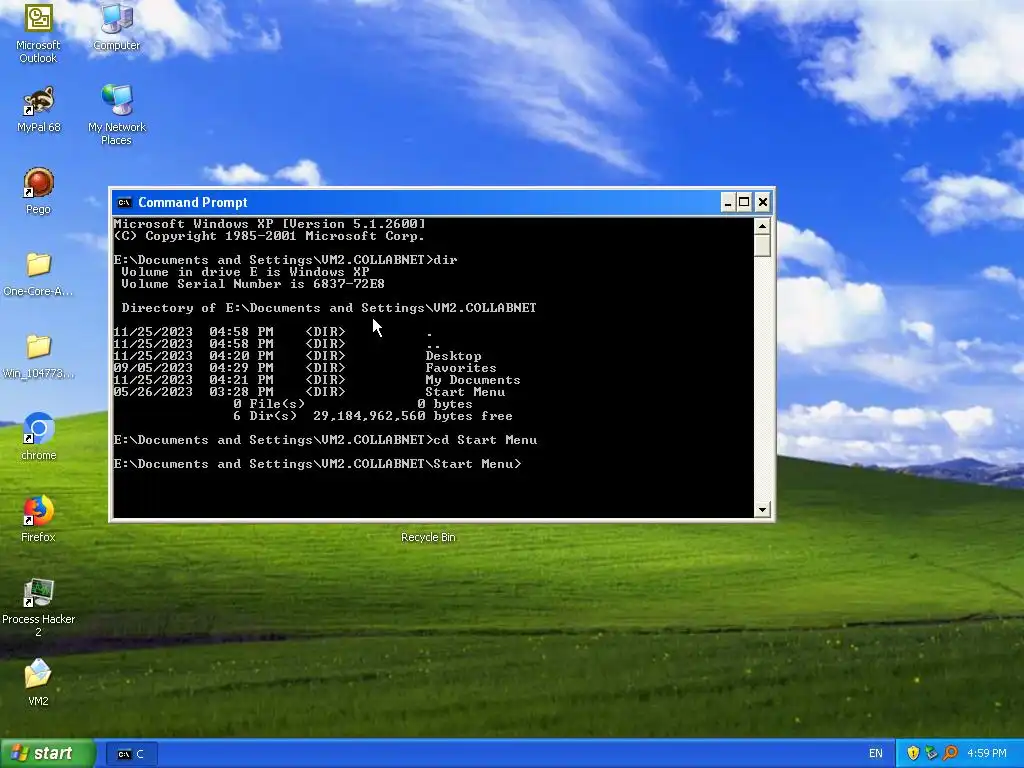1024x768 pixels.
Task: Click the 'My Documents' directory entry
Action: coord(473,380)
